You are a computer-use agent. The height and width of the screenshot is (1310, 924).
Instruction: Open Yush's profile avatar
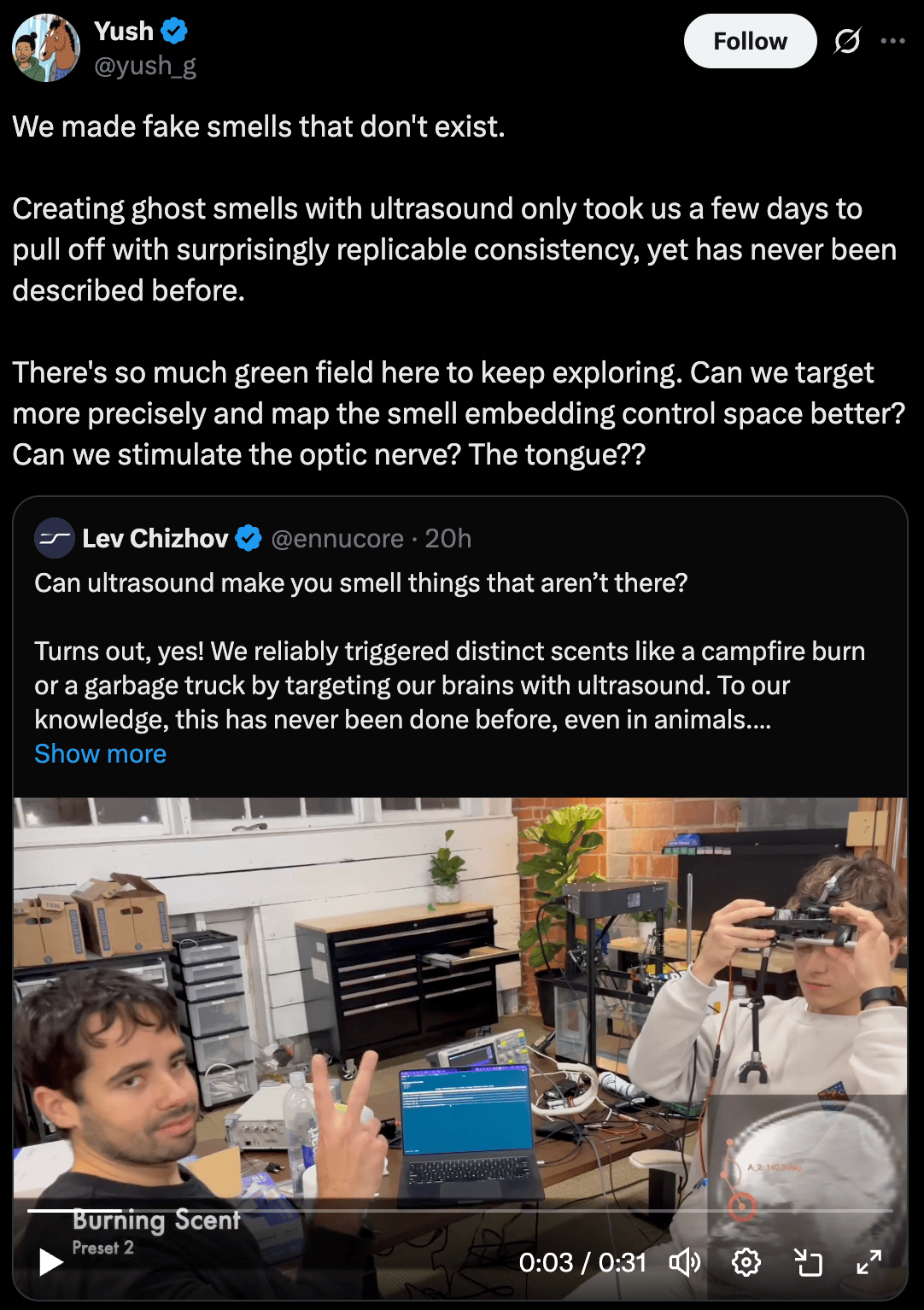(x=46, y=48)
